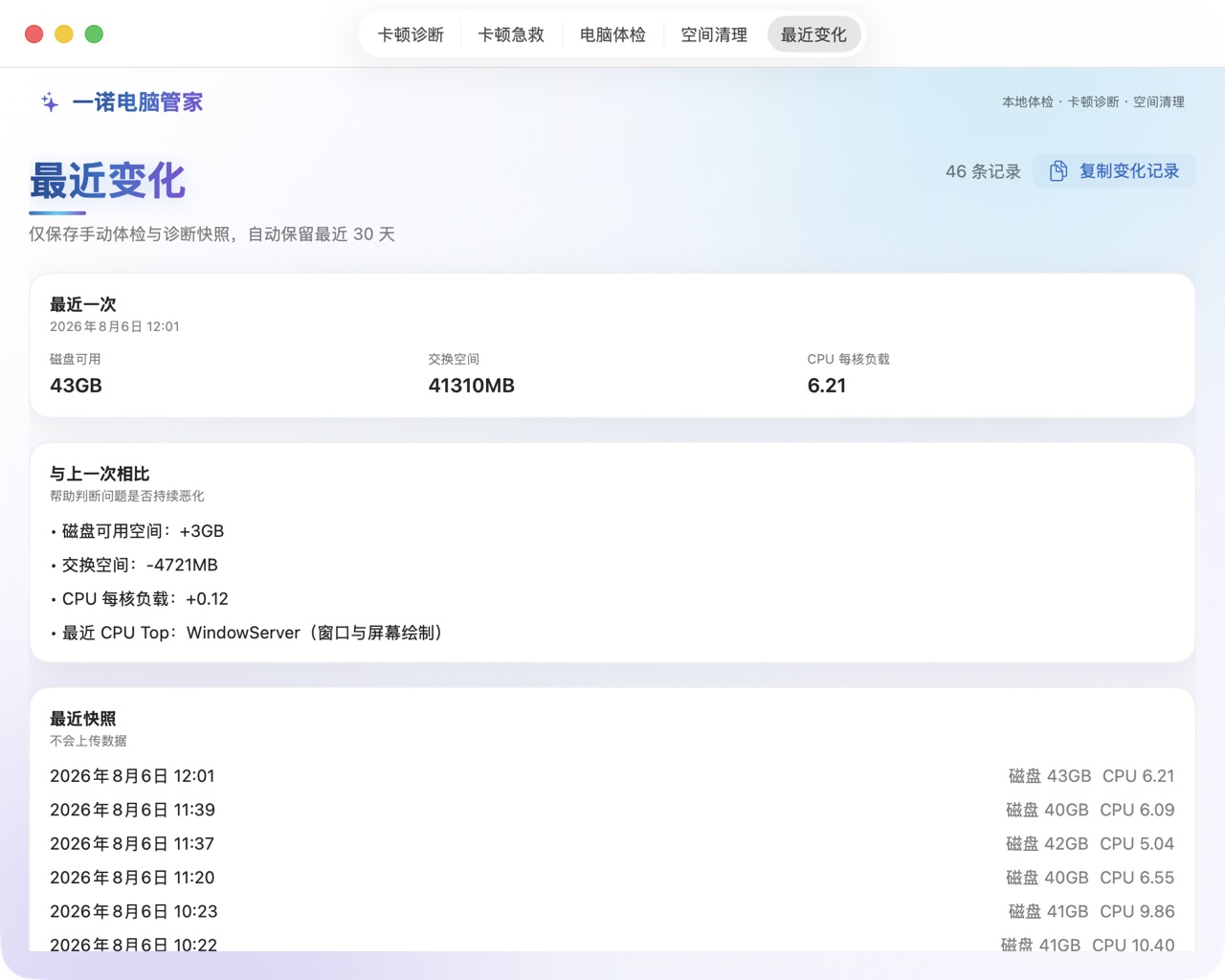Click the 与上一次相比 section title
Screen dimensions: 1225x980
100,474
